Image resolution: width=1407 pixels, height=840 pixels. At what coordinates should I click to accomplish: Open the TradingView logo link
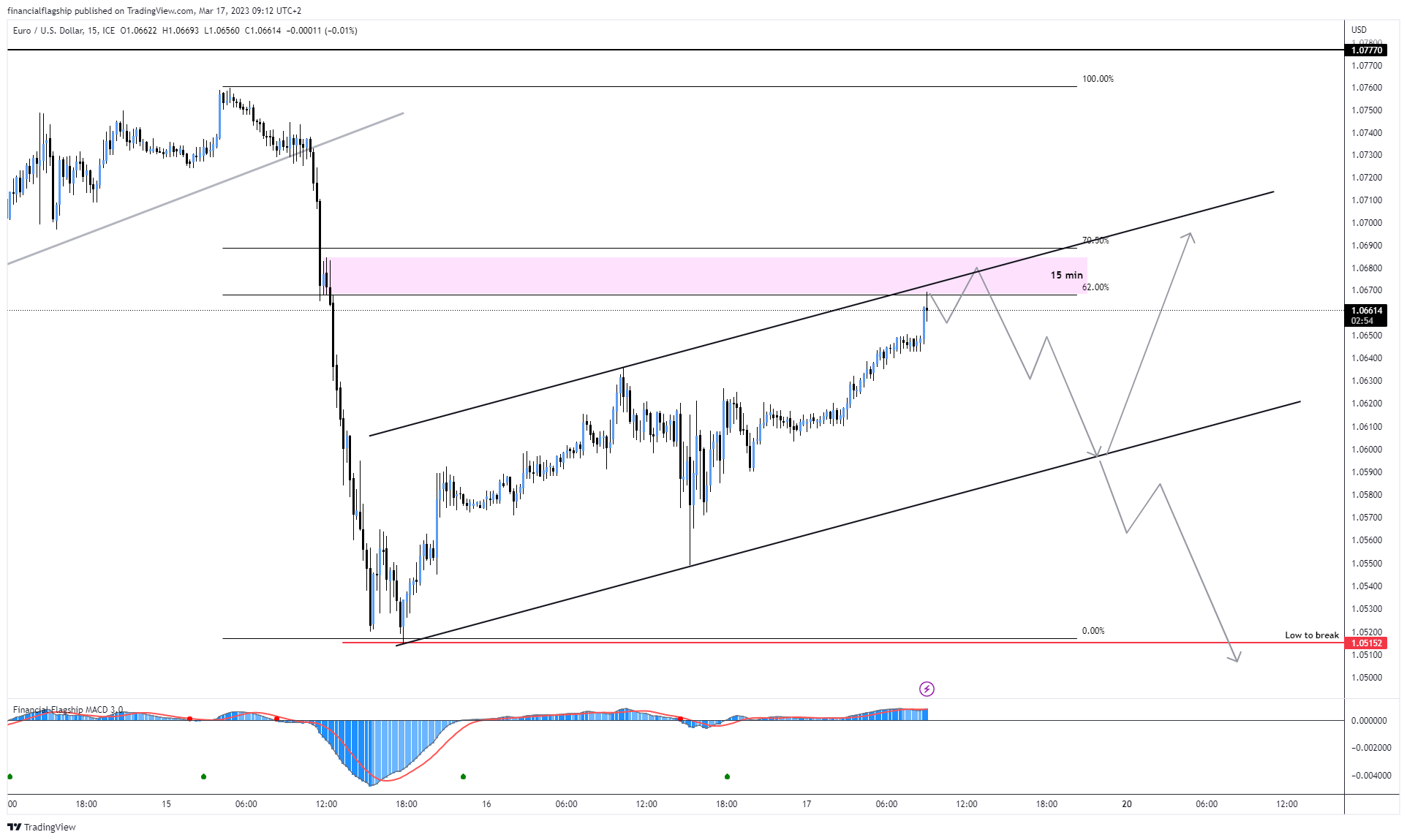42,827
